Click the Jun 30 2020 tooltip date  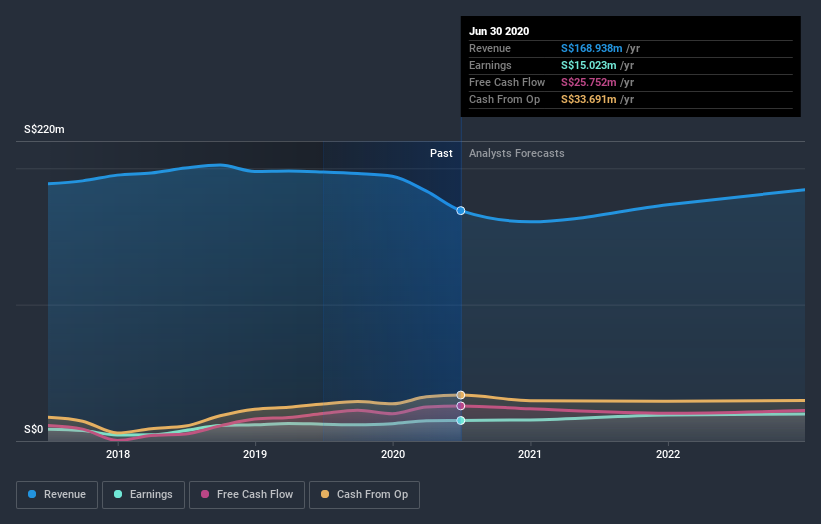point(499,31)
